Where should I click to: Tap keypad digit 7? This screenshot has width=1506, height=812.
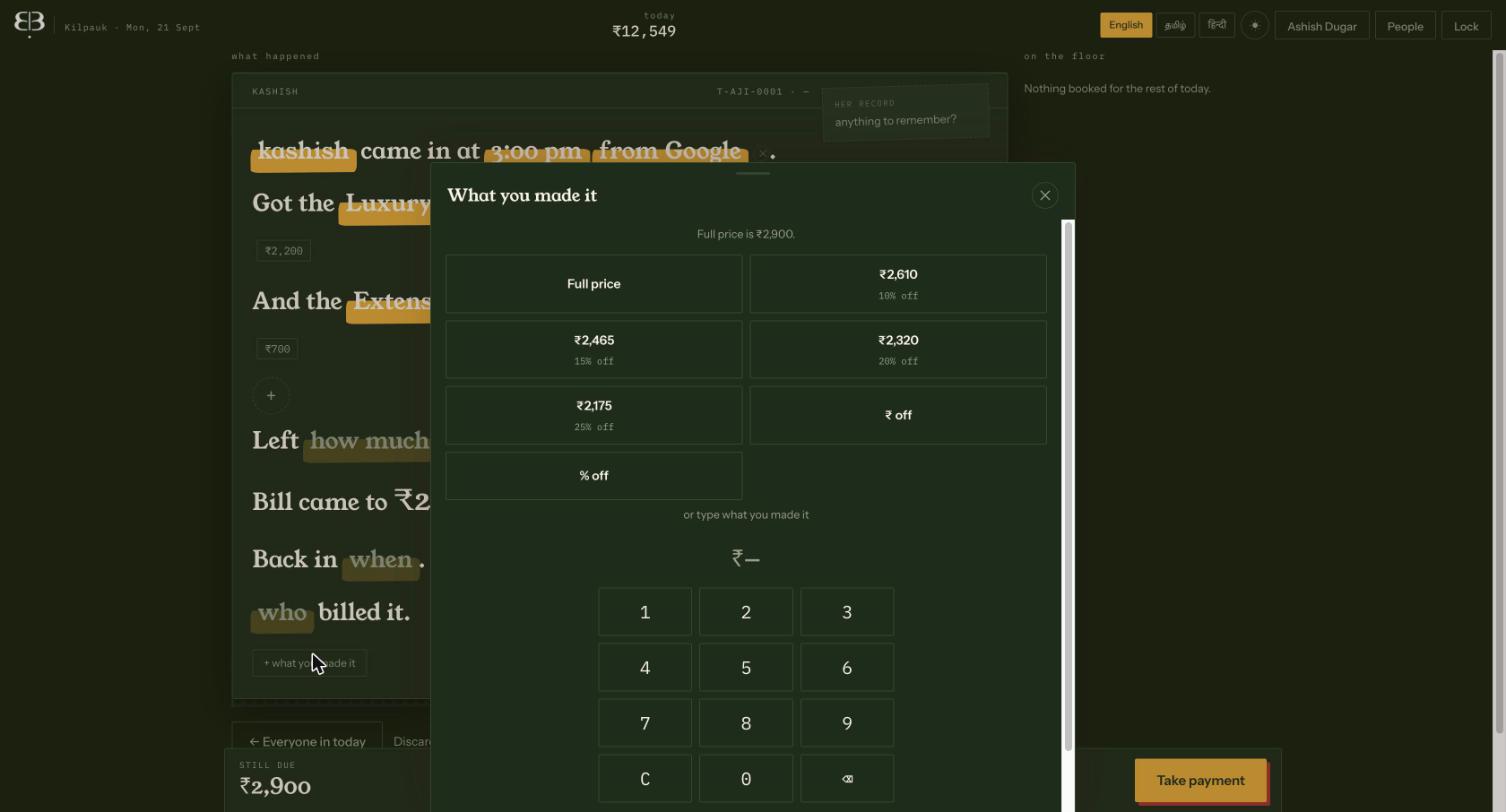tap(645, 723)
